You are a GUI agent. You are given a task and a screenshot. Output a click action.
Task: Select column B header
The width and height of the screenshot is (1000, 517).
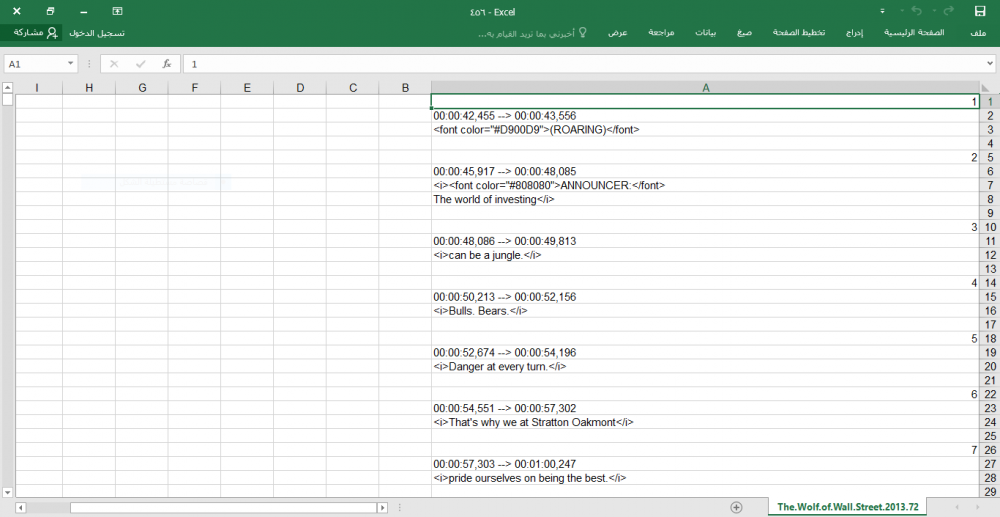tap(405, 88)
